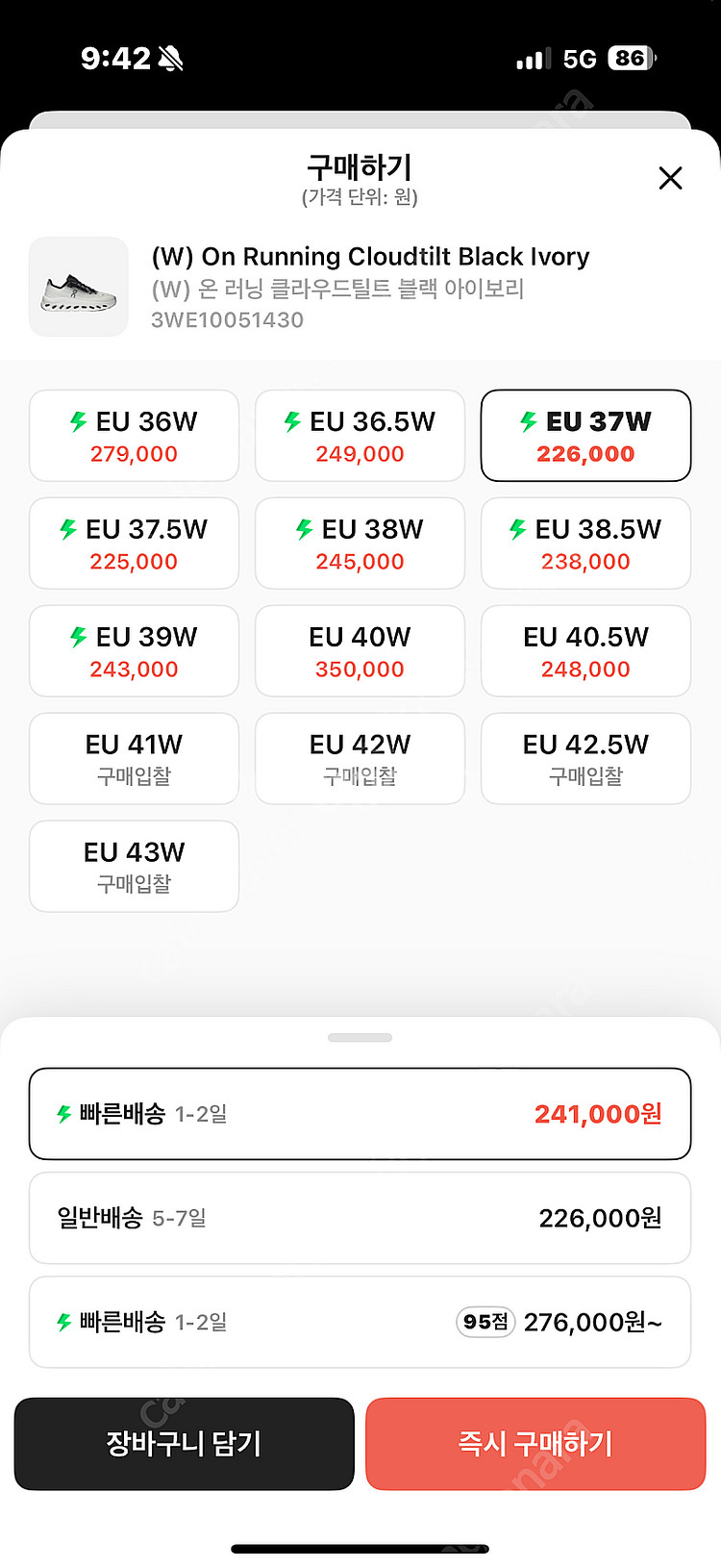Tap the Cloudtilt shoe thumbnail image
721x1568 pixels.
[79, 287]
